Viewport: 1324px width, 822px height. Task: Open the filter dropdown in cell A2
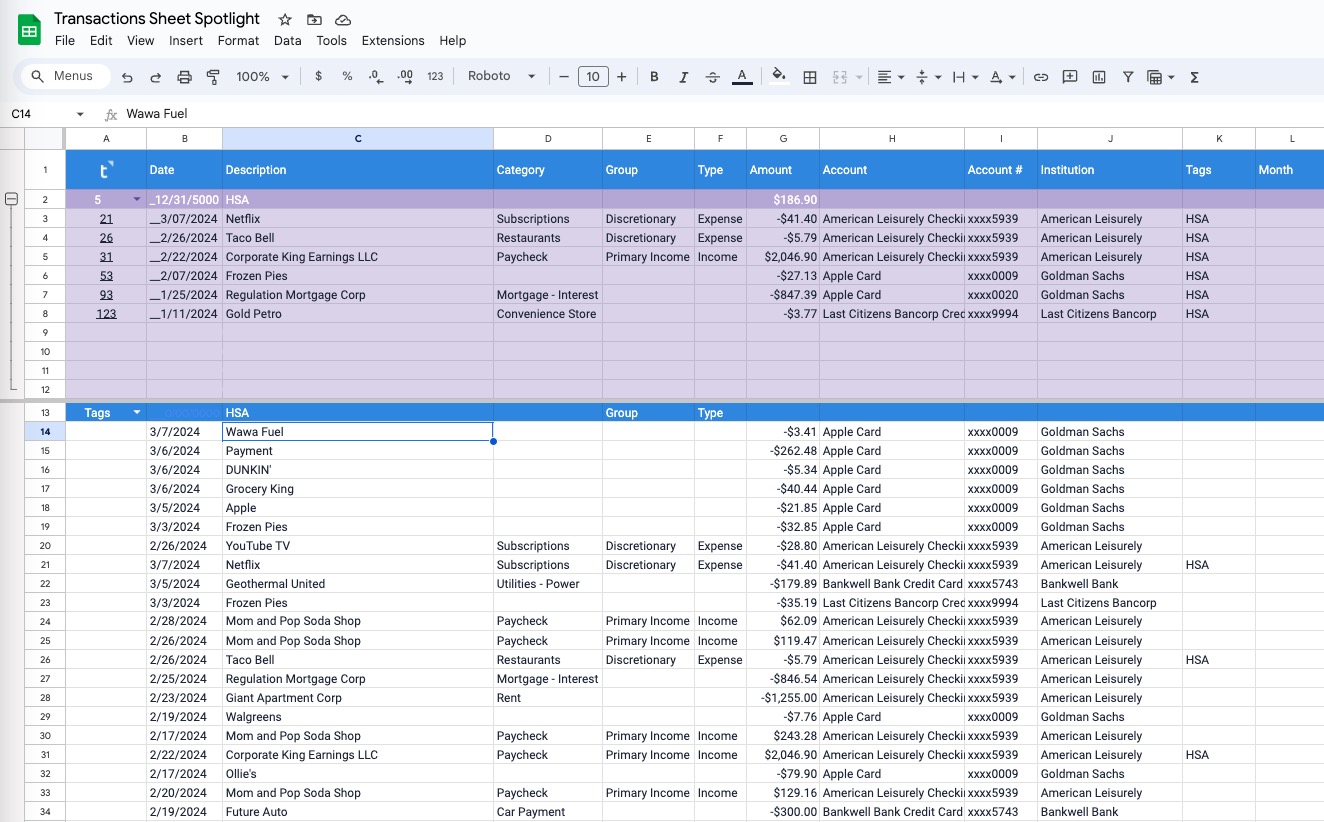click(137, 199)
